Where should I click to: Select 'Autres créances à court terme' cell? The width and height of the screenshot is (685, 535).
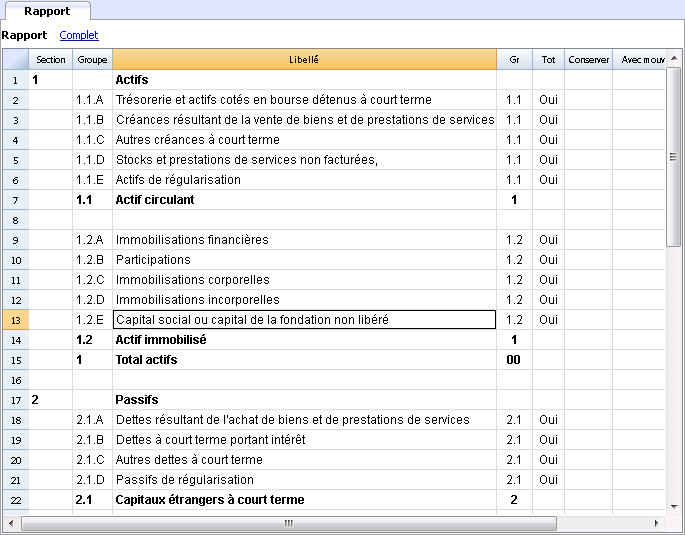pyautogui.click(x=304, y=140)
